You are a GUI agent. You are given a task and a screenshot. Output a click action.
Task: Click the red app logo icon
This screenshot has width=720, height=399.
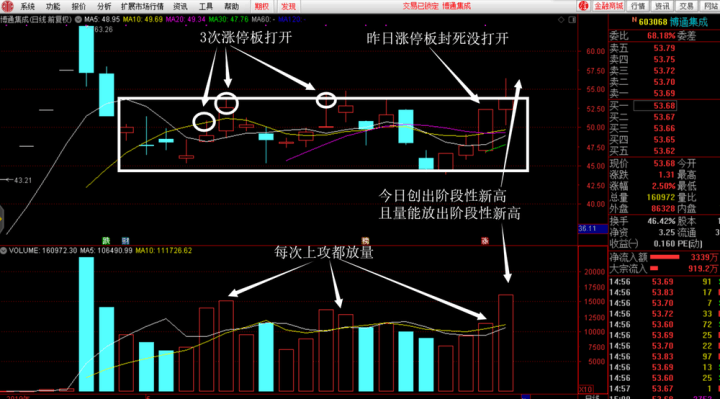click(7, 6)
